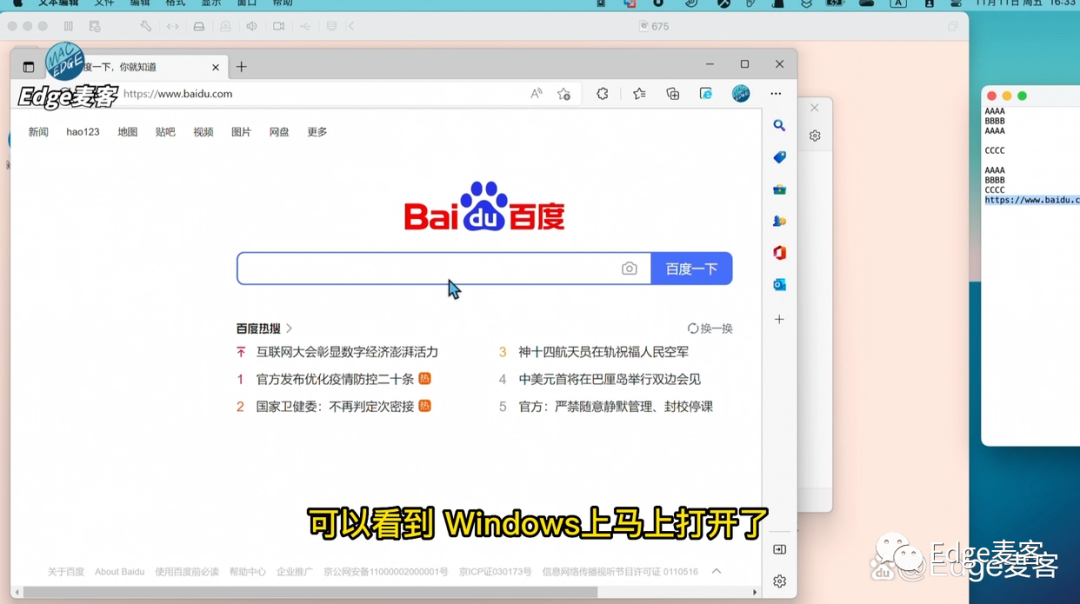
Task: Click the plus to customize Edge sidebar
Action: pyautogui.click(x=779, y=319)
